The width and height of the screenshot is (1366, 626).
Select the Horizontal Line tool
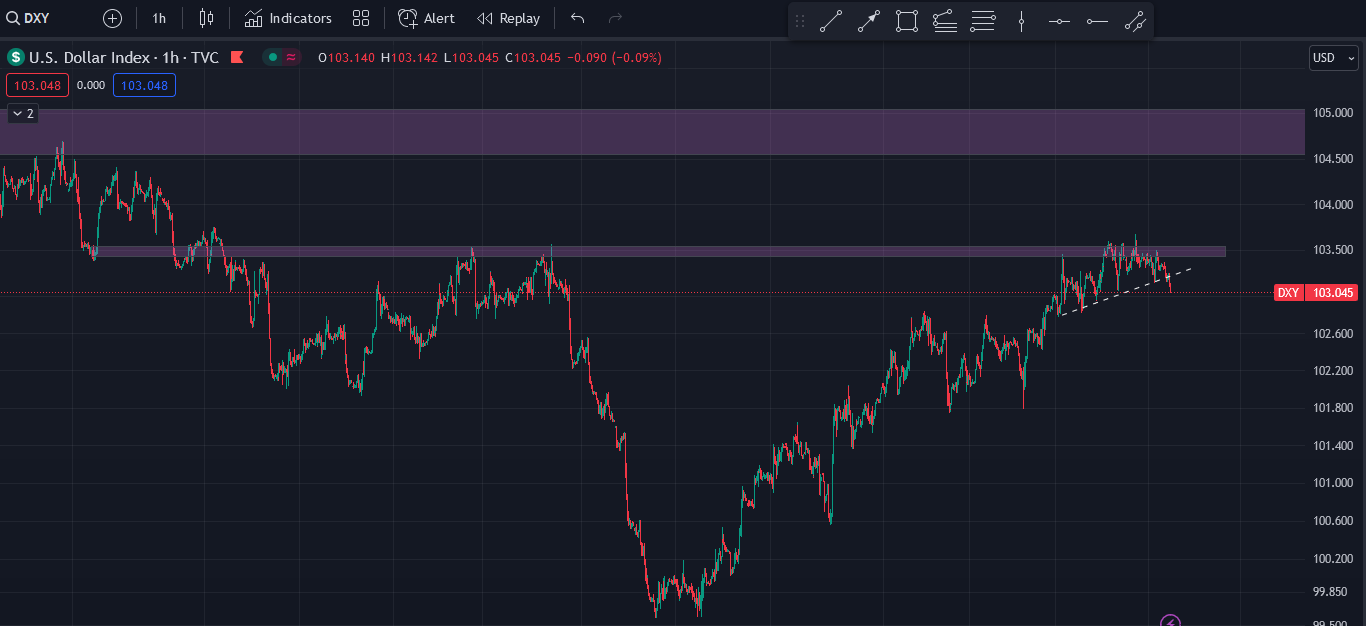(x=1059, y=21)
